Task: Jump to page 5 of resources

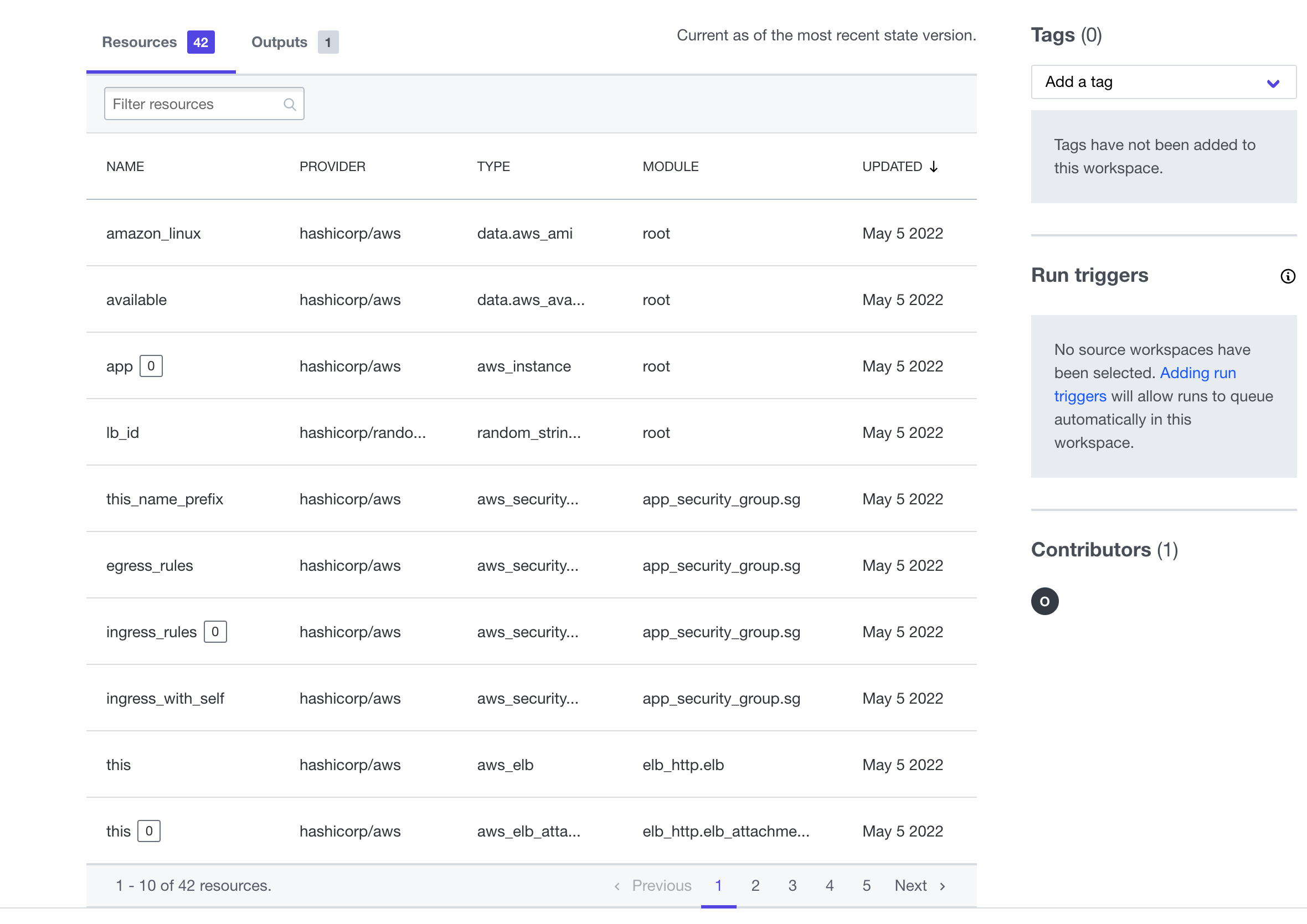Action: point(866,885)
